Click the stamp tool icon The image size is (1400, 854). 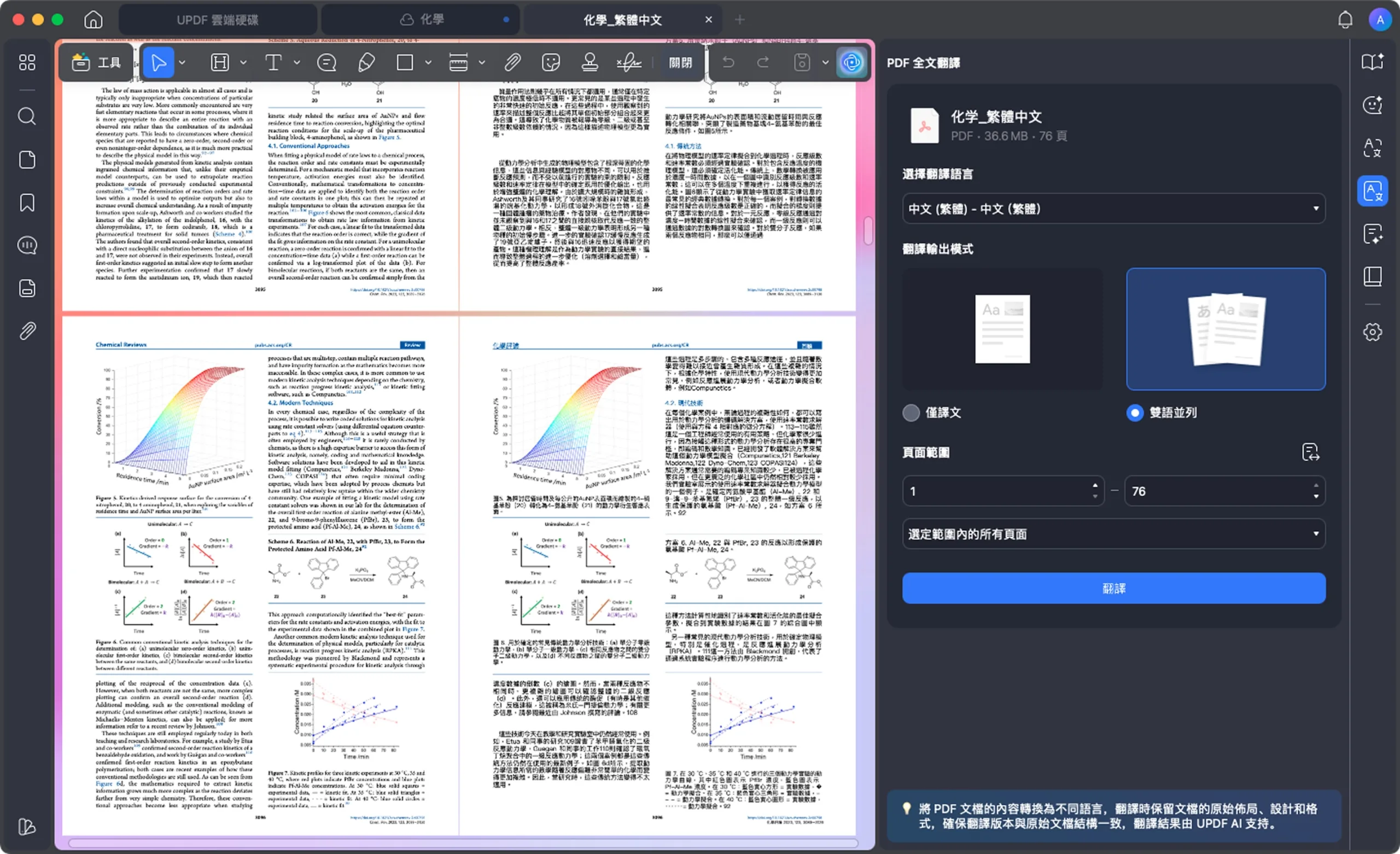click(589, 62)
